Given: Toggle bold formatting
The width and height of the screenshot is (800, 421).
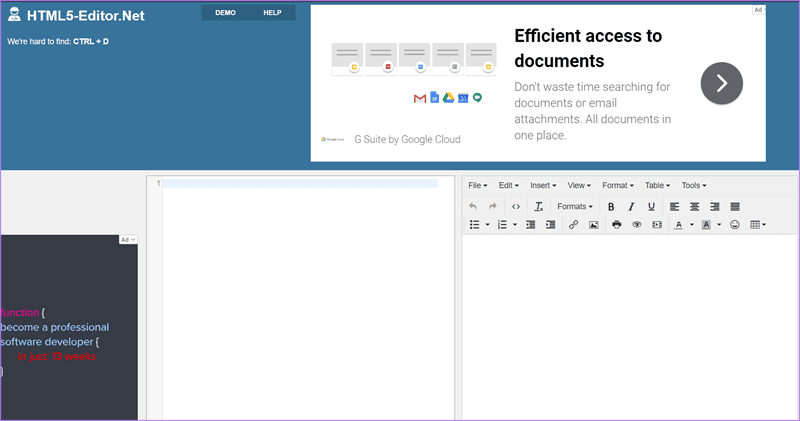Looking at the screenshot, I should tap(611, 207).
